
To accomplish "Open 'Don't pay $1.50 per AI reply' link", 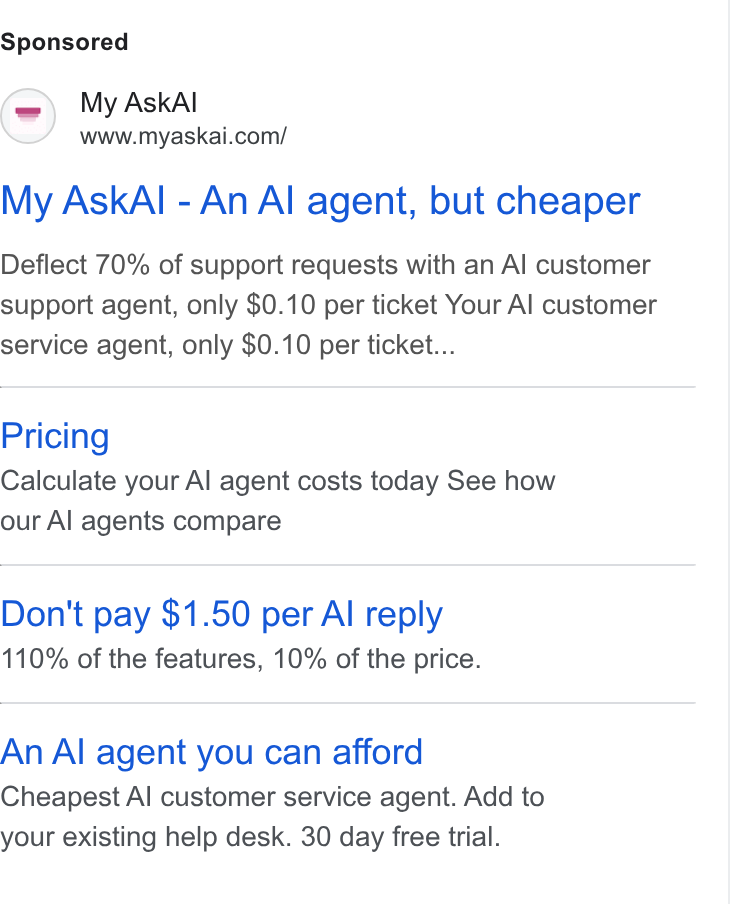I will click(221, 613).
